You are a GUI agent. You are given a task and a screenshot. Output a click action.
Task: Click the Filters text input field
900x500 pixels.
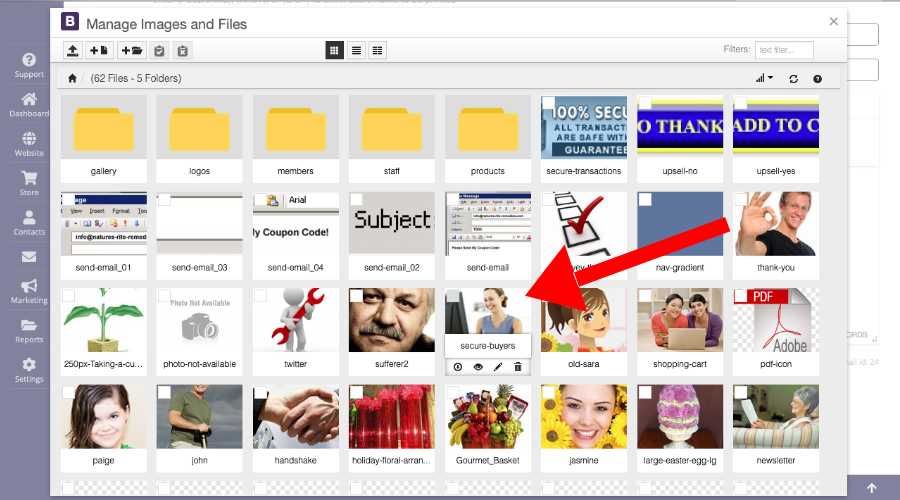click(784, 50)
